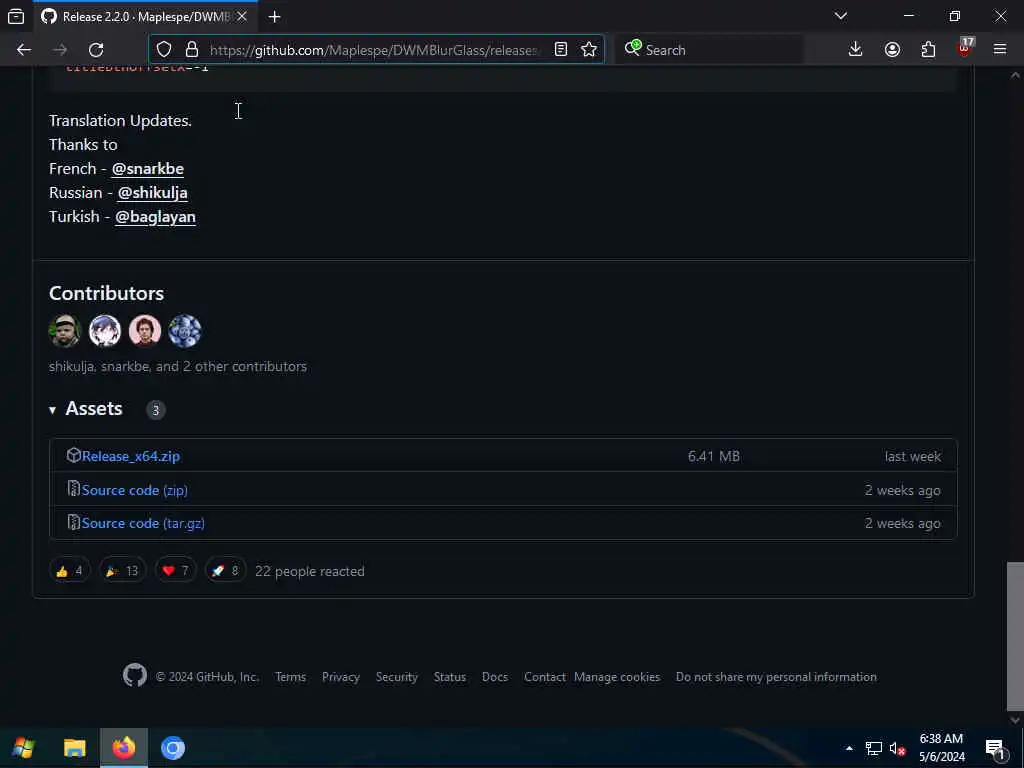Click the Contributors heading
Screen dimensions: 1024x768
(x=106, y=293)
